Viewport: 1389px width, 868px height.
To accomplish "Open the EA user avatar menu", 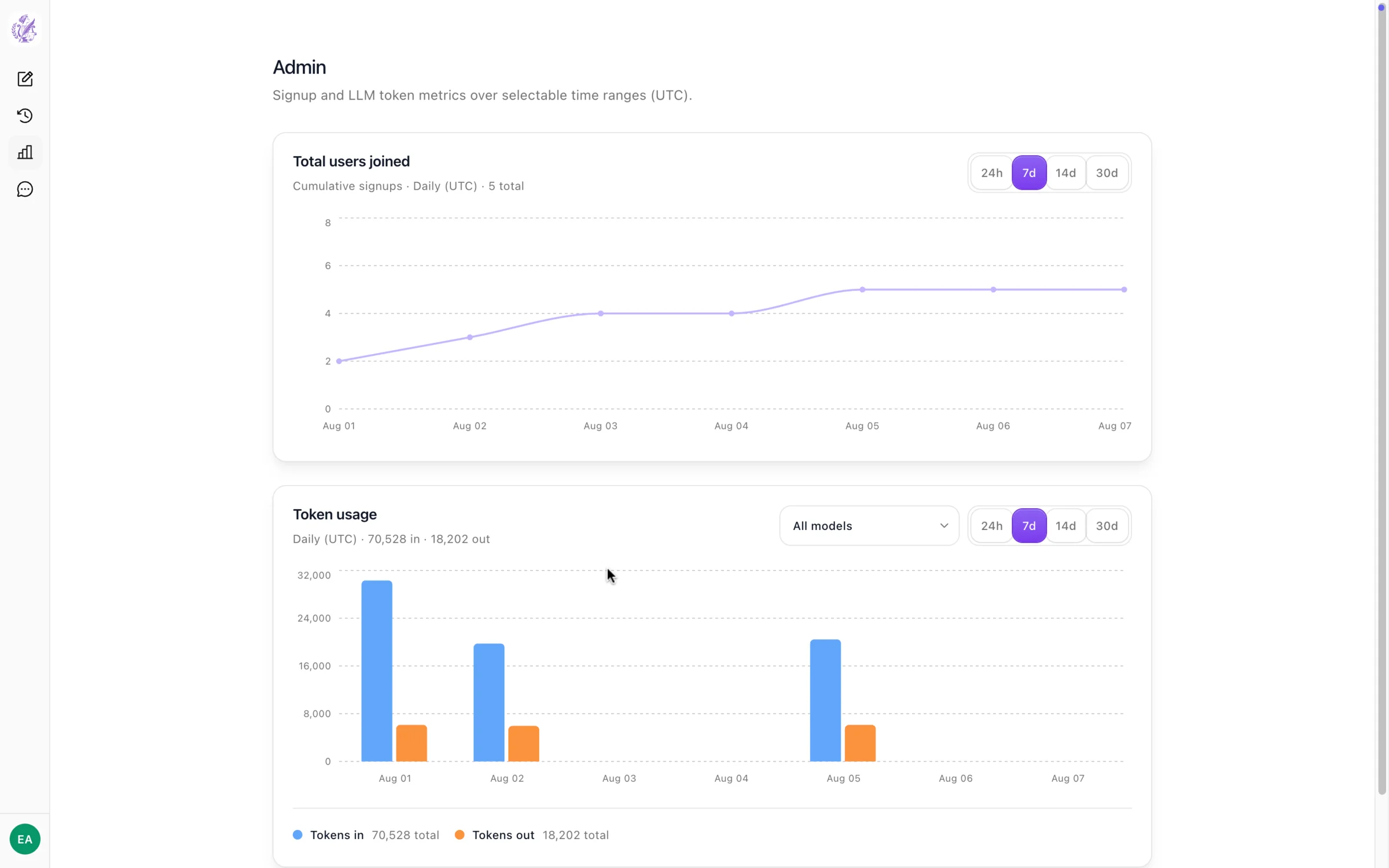I will pos(25,839).
